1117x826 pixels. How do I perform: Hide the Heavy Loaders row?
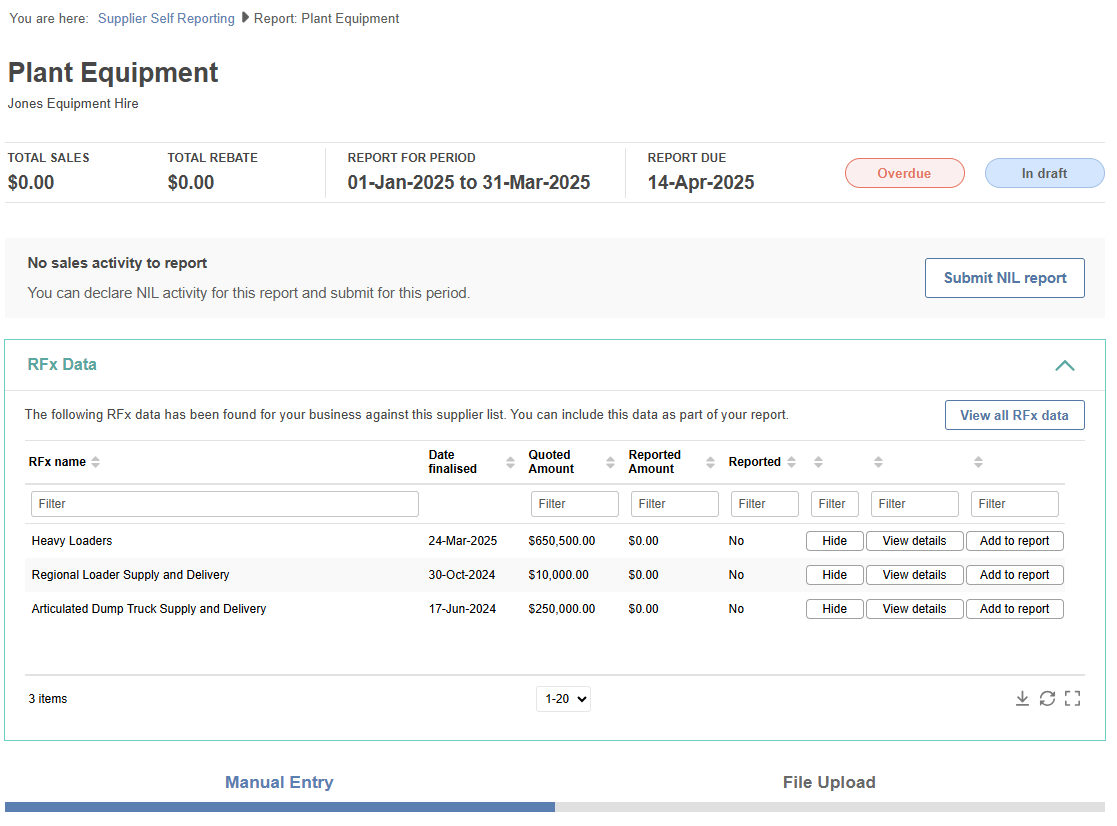pyautogui.click(x=834, y=541)
